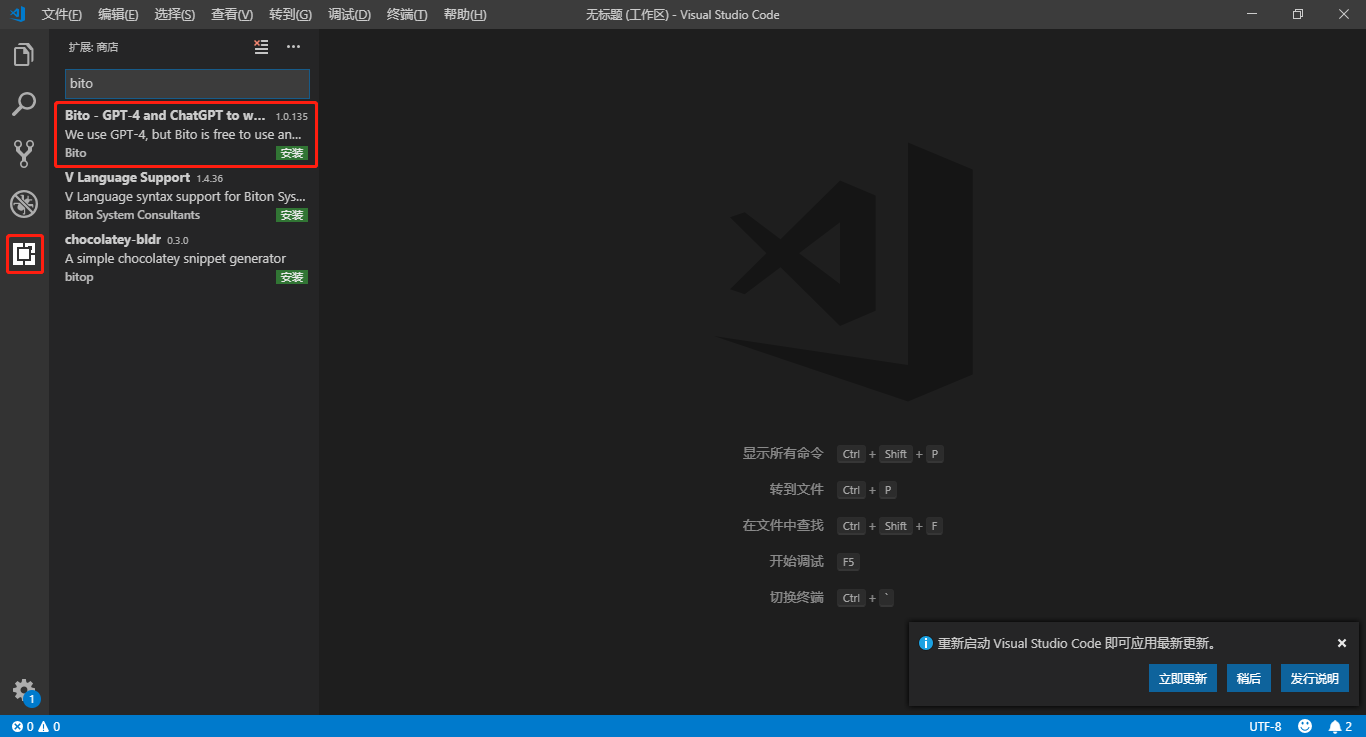The height and width of the screenshot is (737, 1366).
Task: Close the update notification
Action: click(x=1342, y=643)
